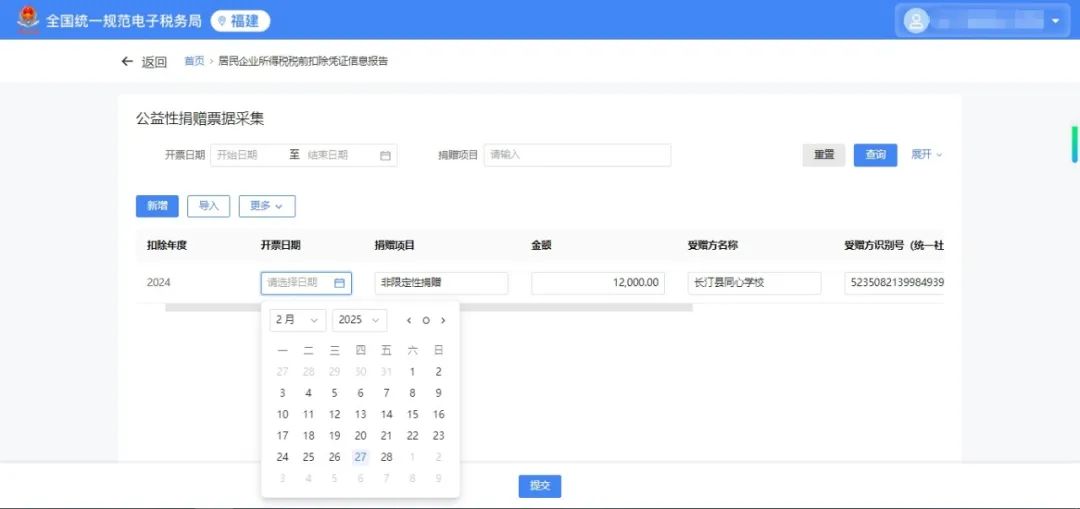
Task: Open the month dropdown showing 2月
Action: [x=298, y=320]
